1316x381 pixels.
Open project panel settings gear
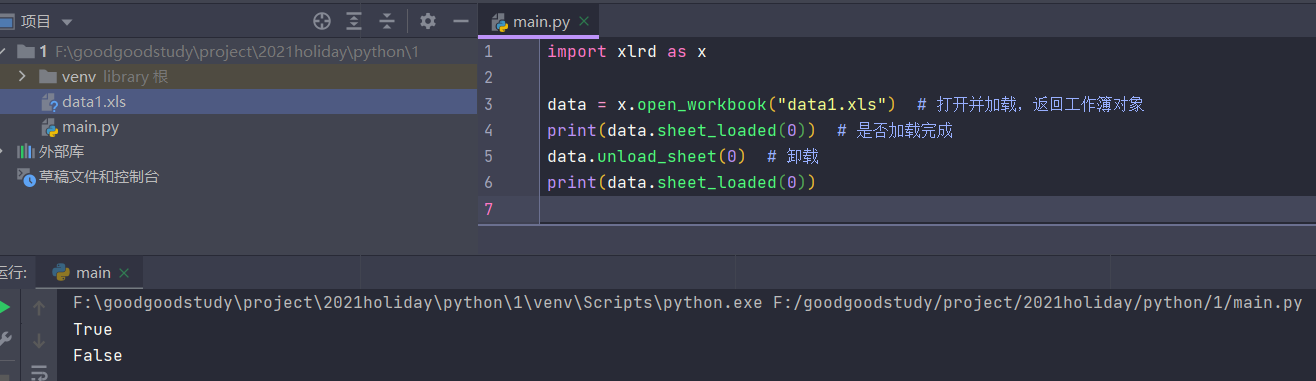click(x=428, y=21)
